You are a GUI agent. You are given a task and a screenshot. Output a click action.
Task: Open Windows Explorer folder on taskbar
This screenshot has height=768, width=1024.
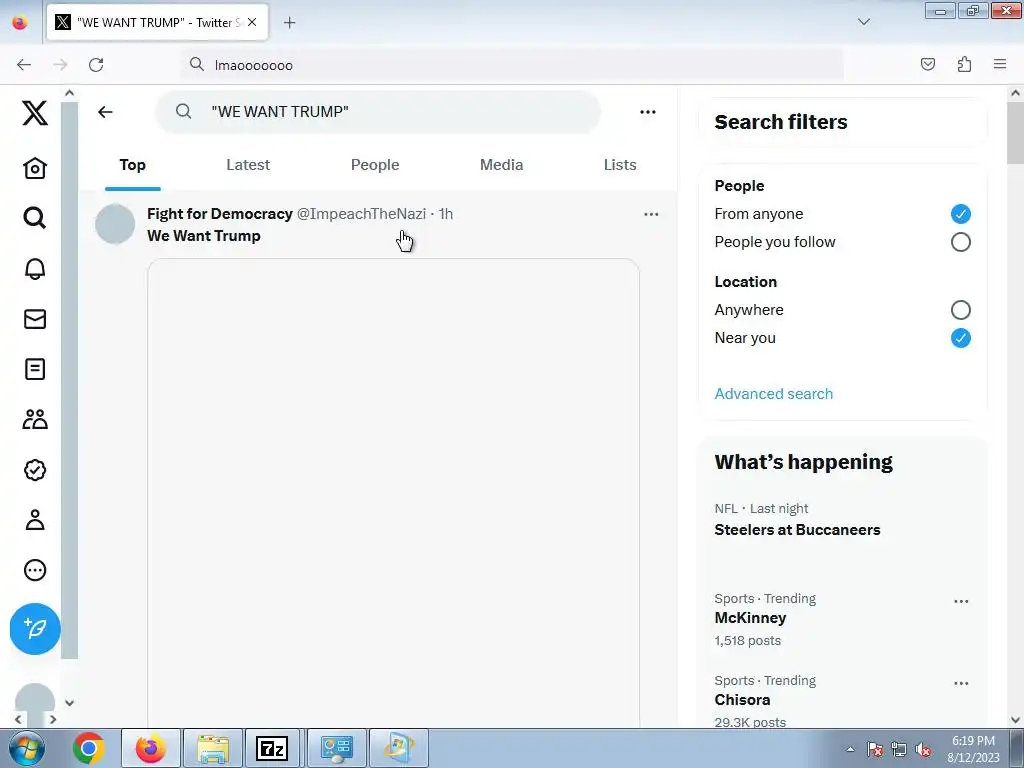[x=213, y=748]
